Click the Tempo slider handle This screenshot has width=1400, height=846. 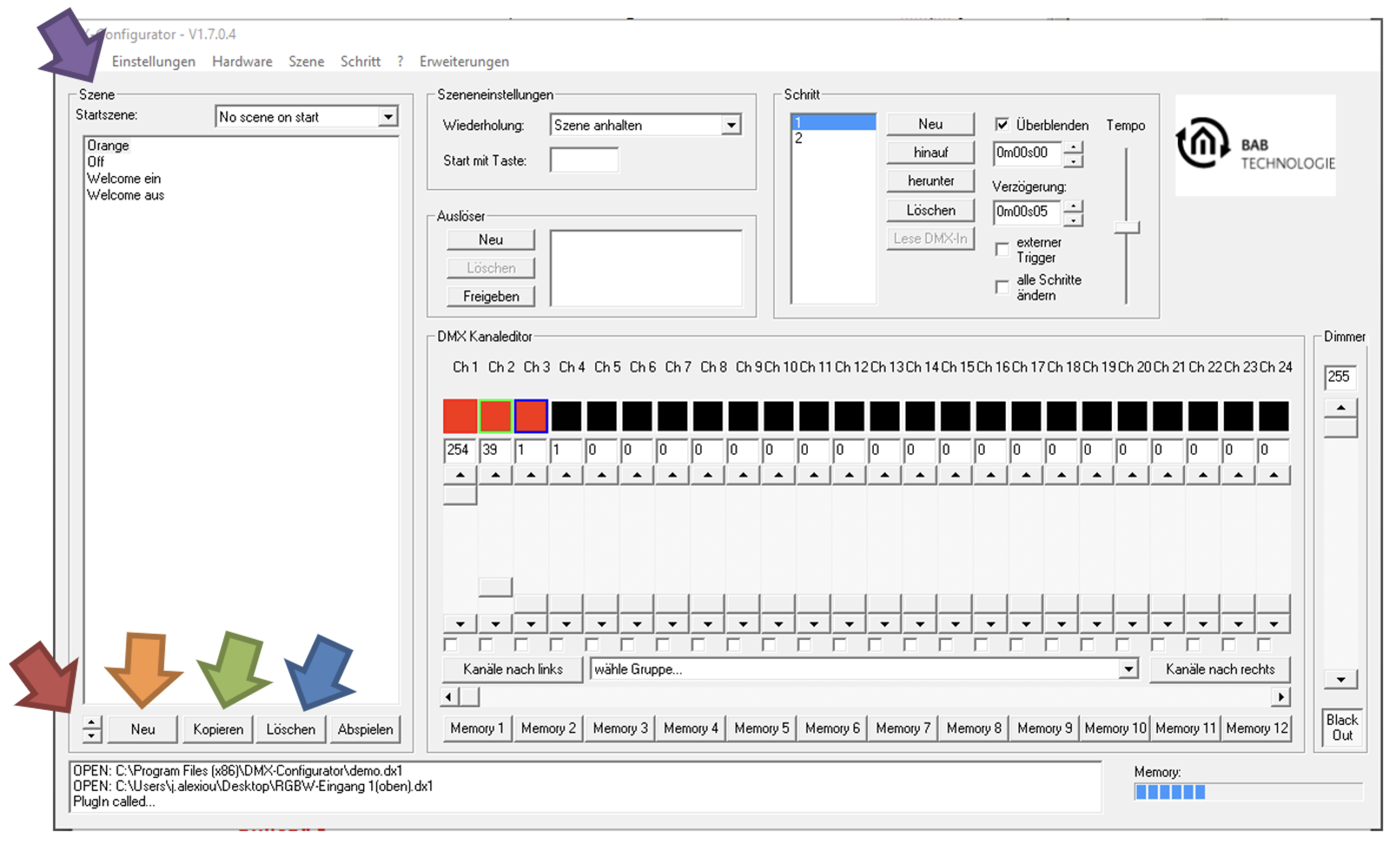[1126, 227]
